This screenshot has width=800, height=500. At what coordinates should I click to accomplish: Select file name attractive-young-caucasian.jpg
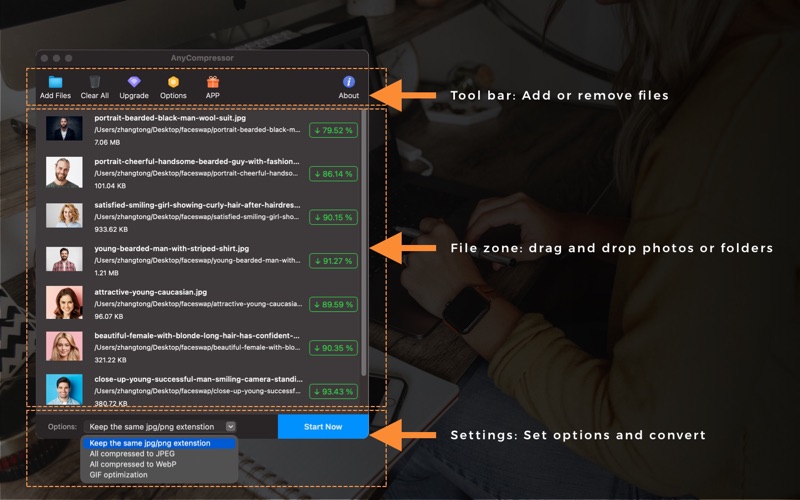151,292
